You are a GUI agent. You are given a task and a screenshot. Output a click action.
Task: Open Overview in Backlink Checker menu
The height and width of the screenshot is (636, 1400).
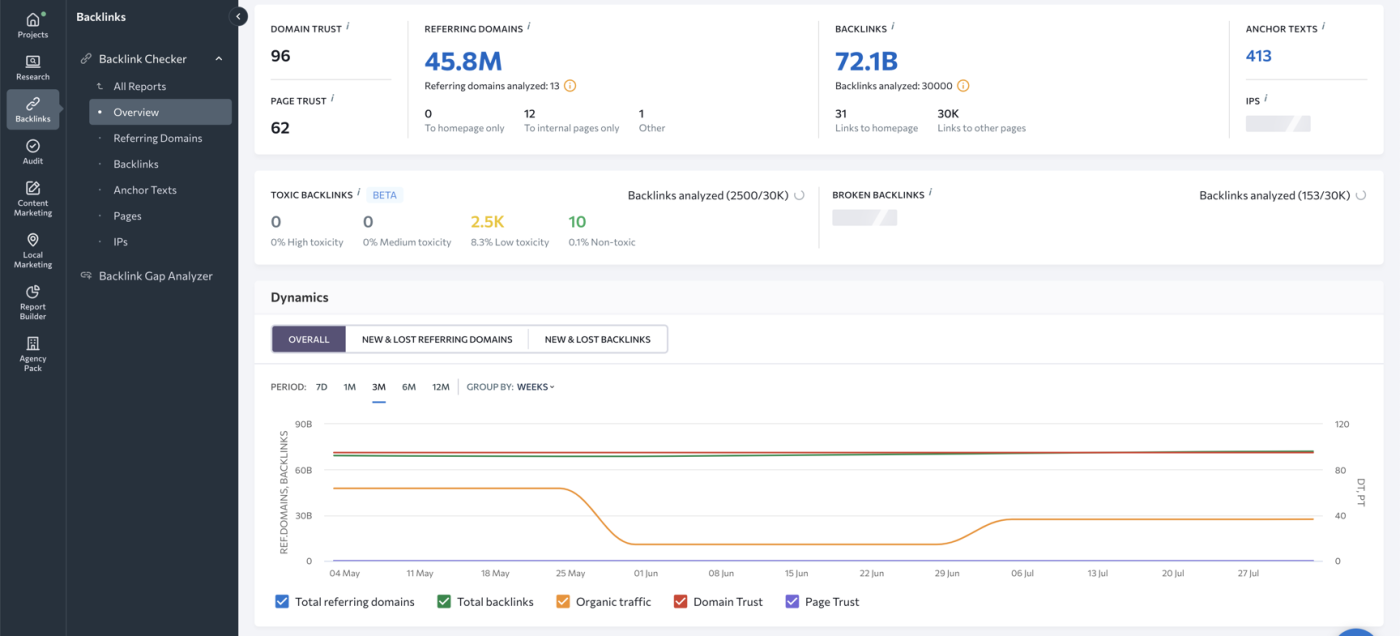pos(160,112)
